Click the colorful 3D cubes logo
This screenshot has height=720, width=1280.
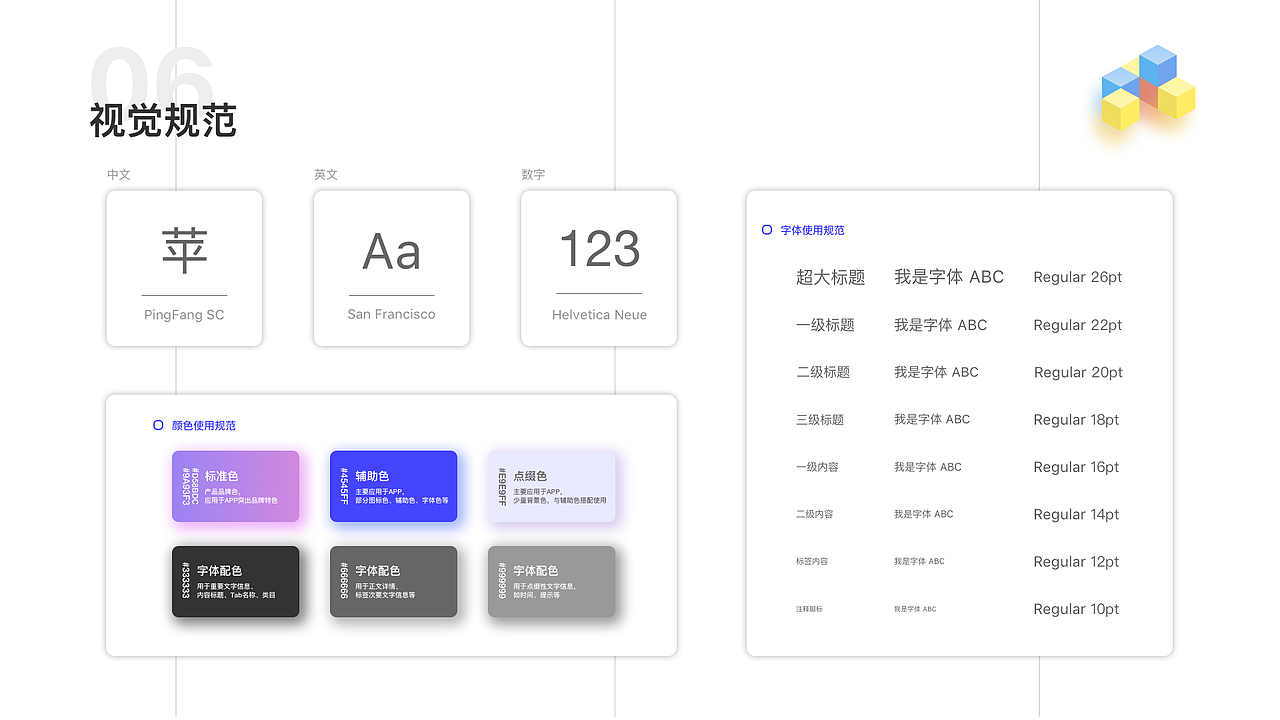[x=1148, y=88]
